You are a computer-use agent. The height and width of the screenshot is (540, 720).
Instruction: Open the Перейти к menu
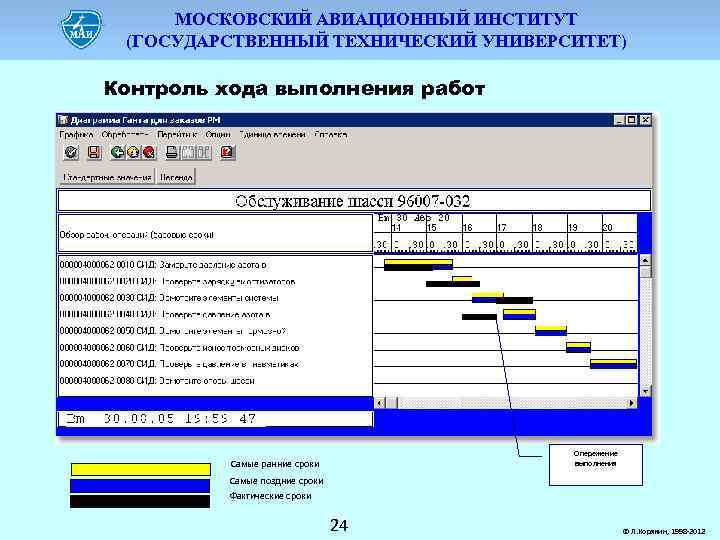177,135
